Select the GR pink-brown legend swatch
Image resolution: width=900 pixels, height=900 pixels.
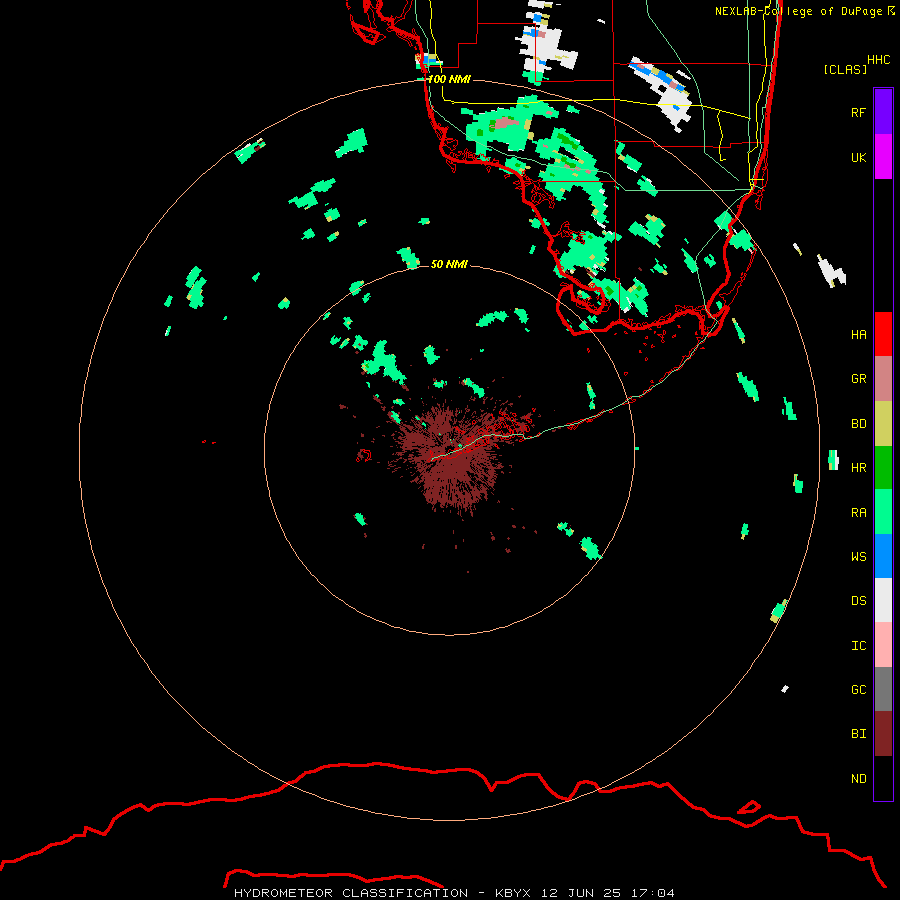883,379
